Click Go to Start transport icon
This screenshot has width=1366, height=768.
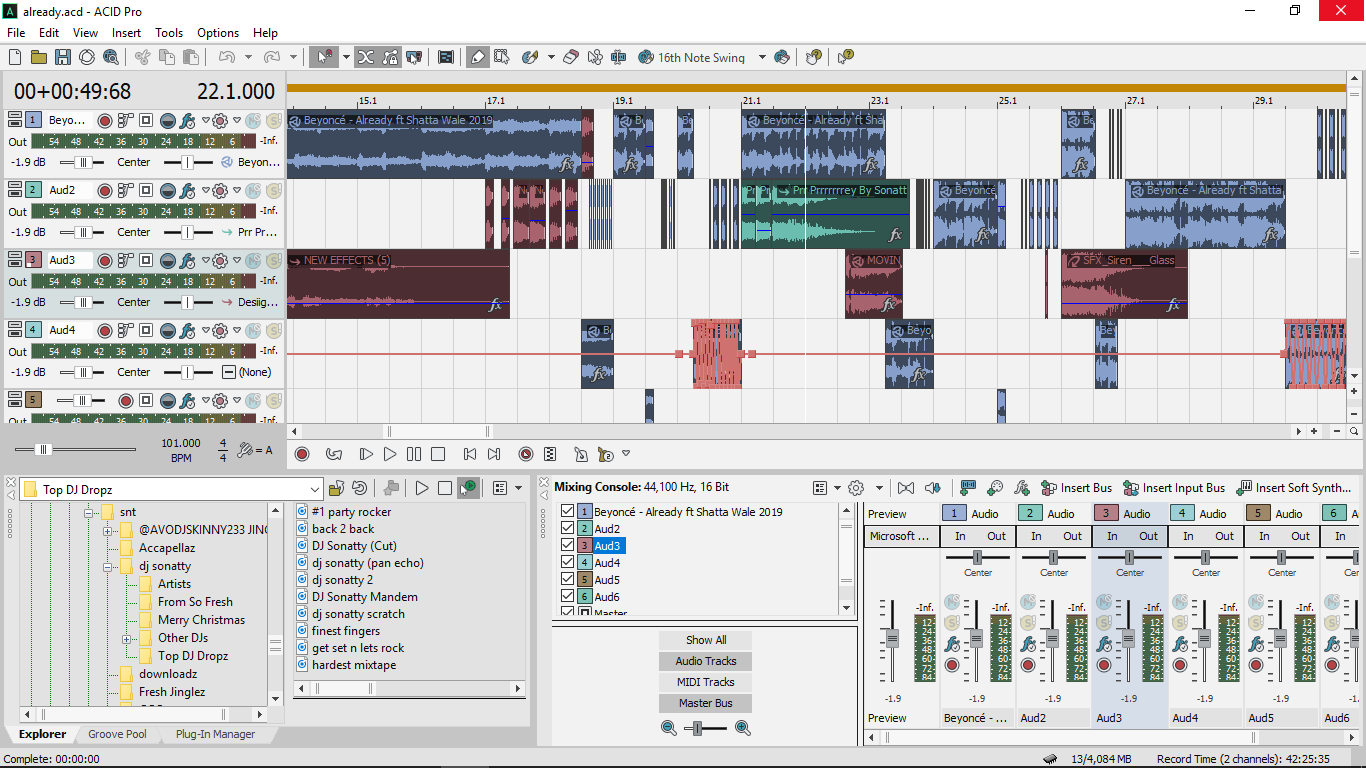pyautogui.click(x=470, y=454)
